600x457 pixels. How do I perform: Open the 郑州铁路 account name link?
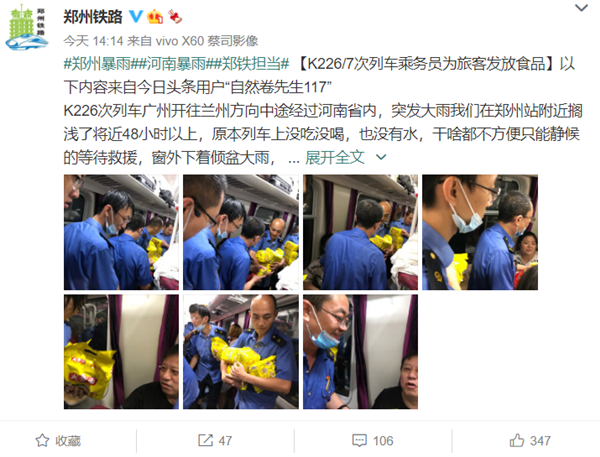(x=93, y=17)
